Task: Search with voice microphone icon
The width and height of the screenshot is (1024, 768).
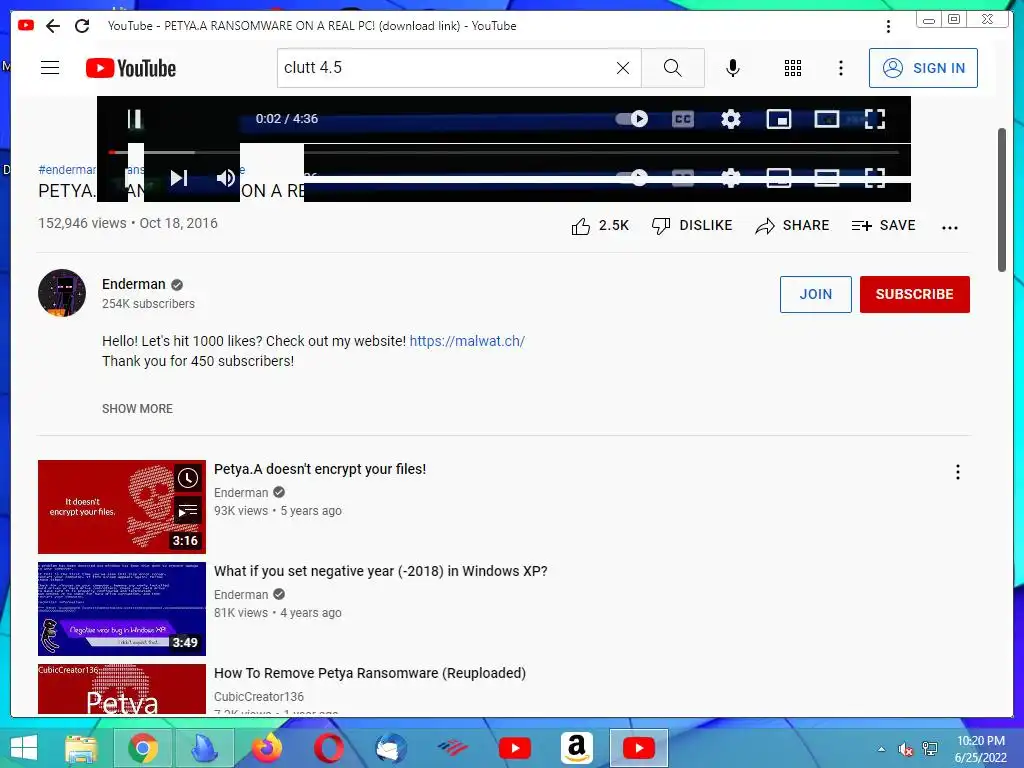Action: click(x=733, y=68)
